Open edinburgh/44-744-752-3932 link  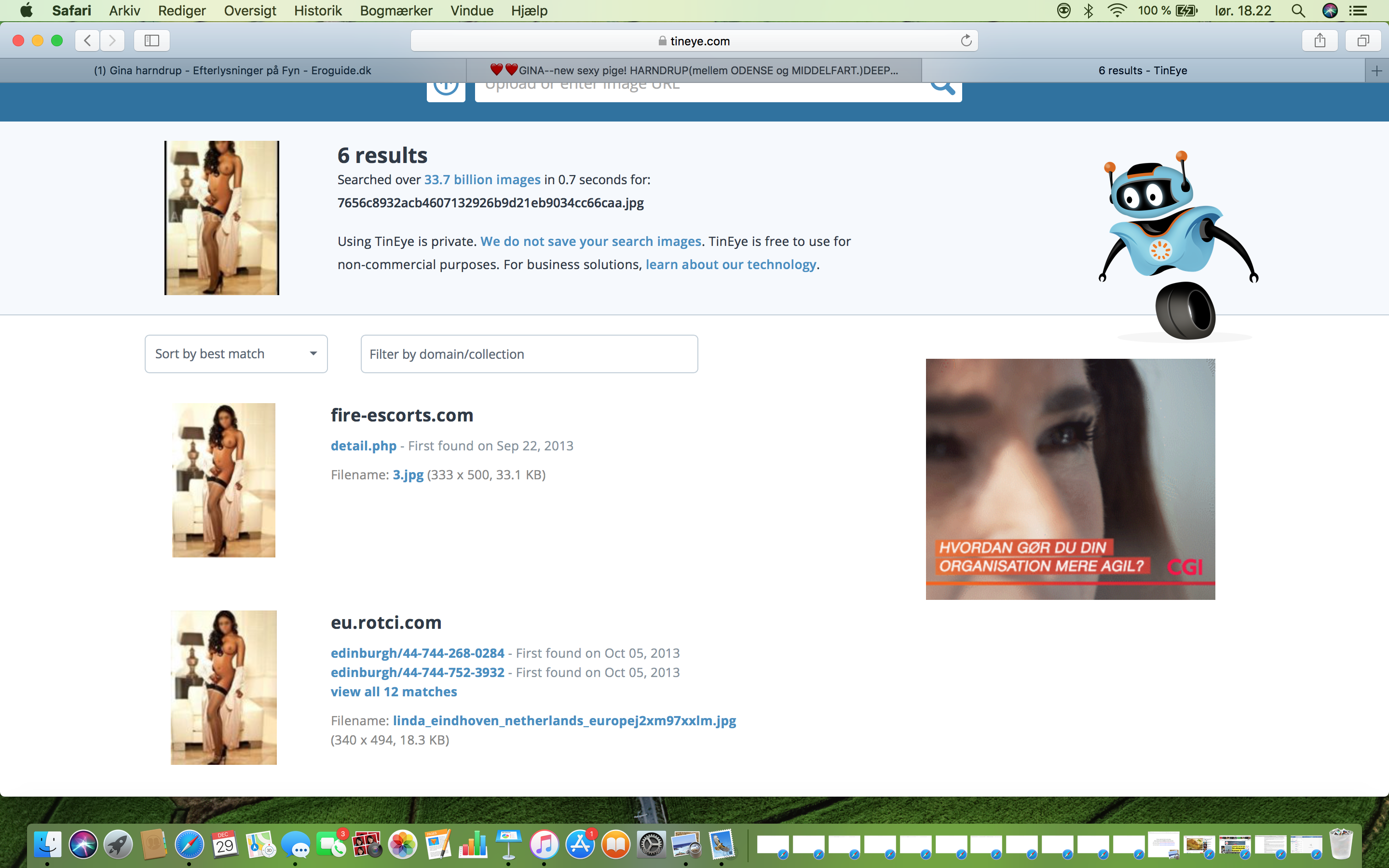[417, 672]
